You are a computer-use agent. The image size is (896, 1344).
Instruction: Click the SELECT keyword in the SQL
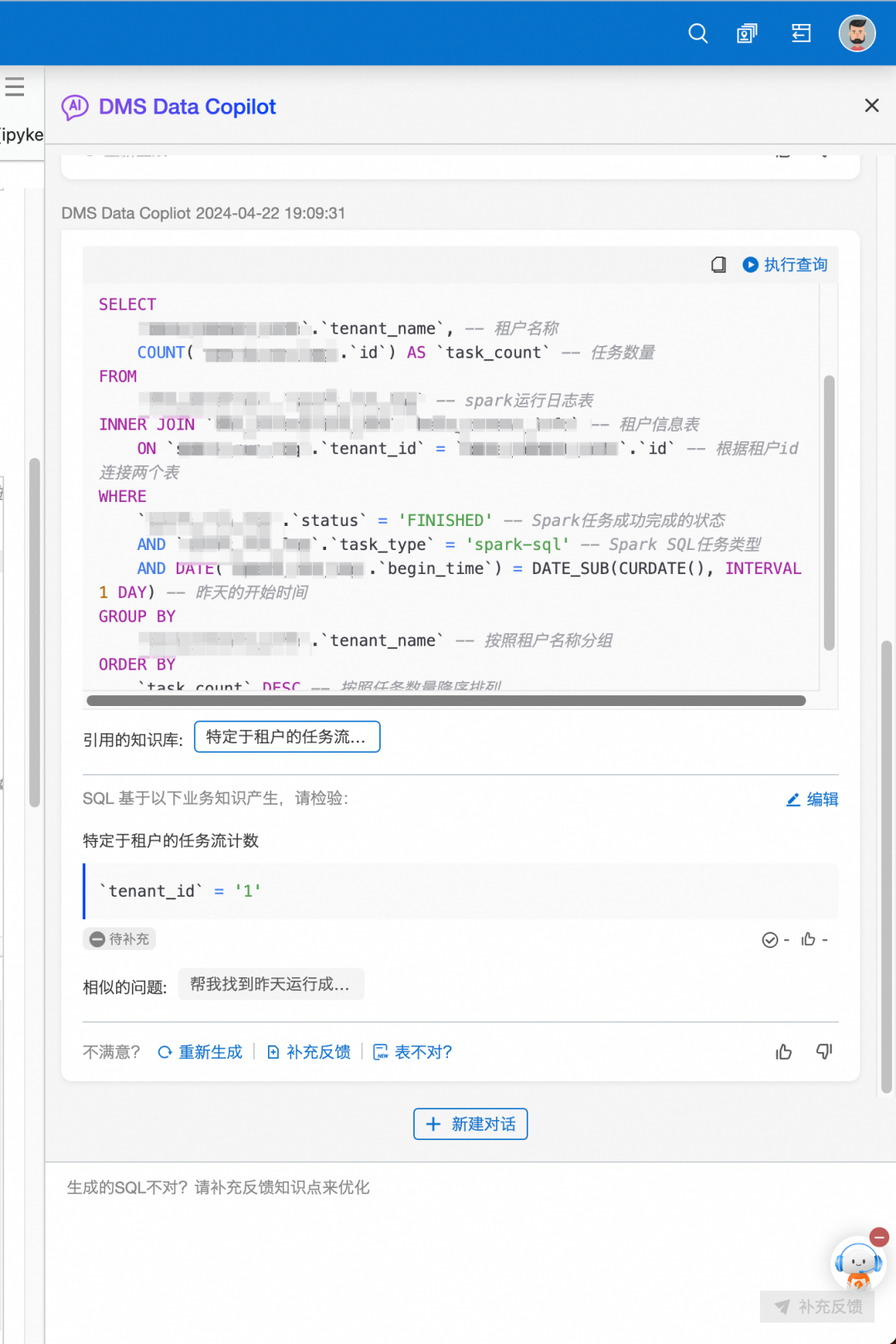[x=127, y=304]
